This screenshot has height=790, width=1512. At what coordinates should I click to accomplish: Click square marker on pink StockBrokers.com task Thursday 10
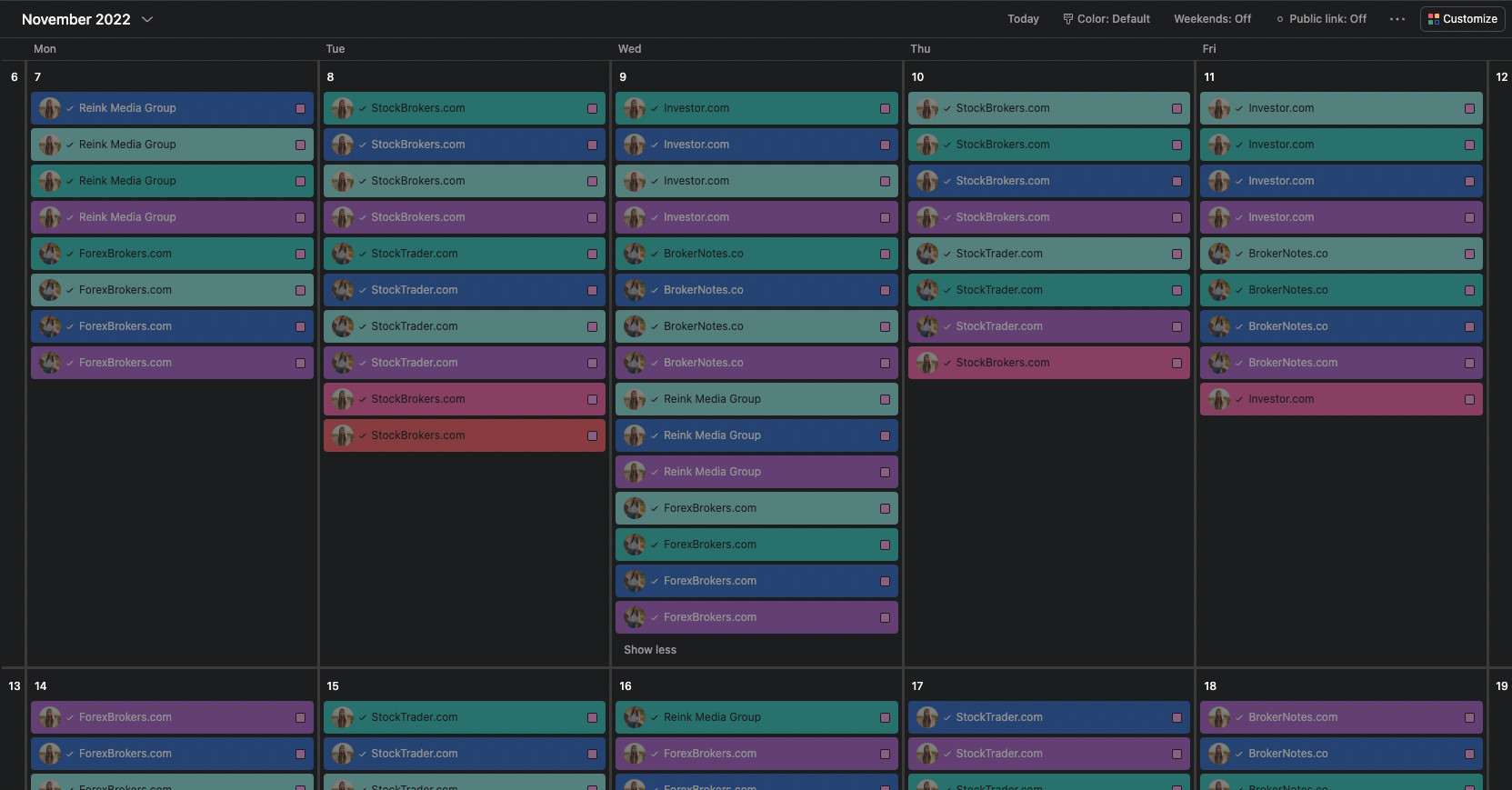(1177, 363)
